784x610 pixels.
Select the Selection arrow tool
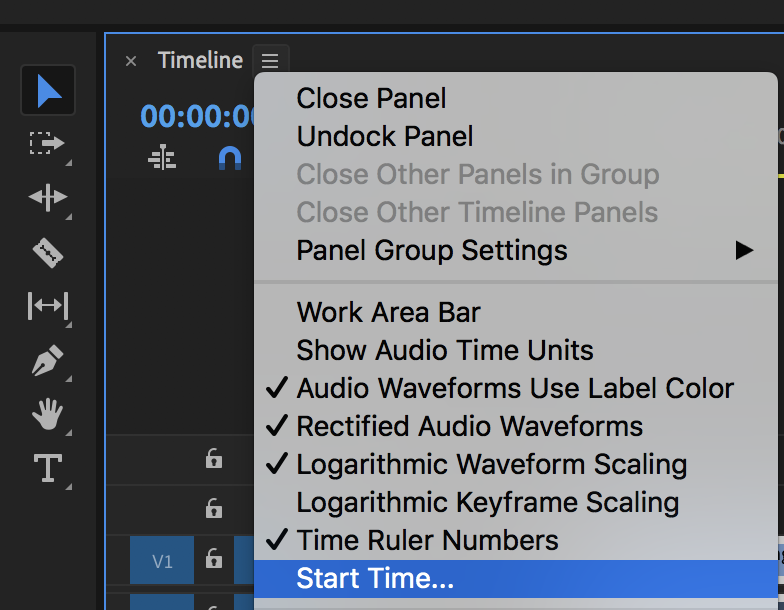click(x=48, y=90)
